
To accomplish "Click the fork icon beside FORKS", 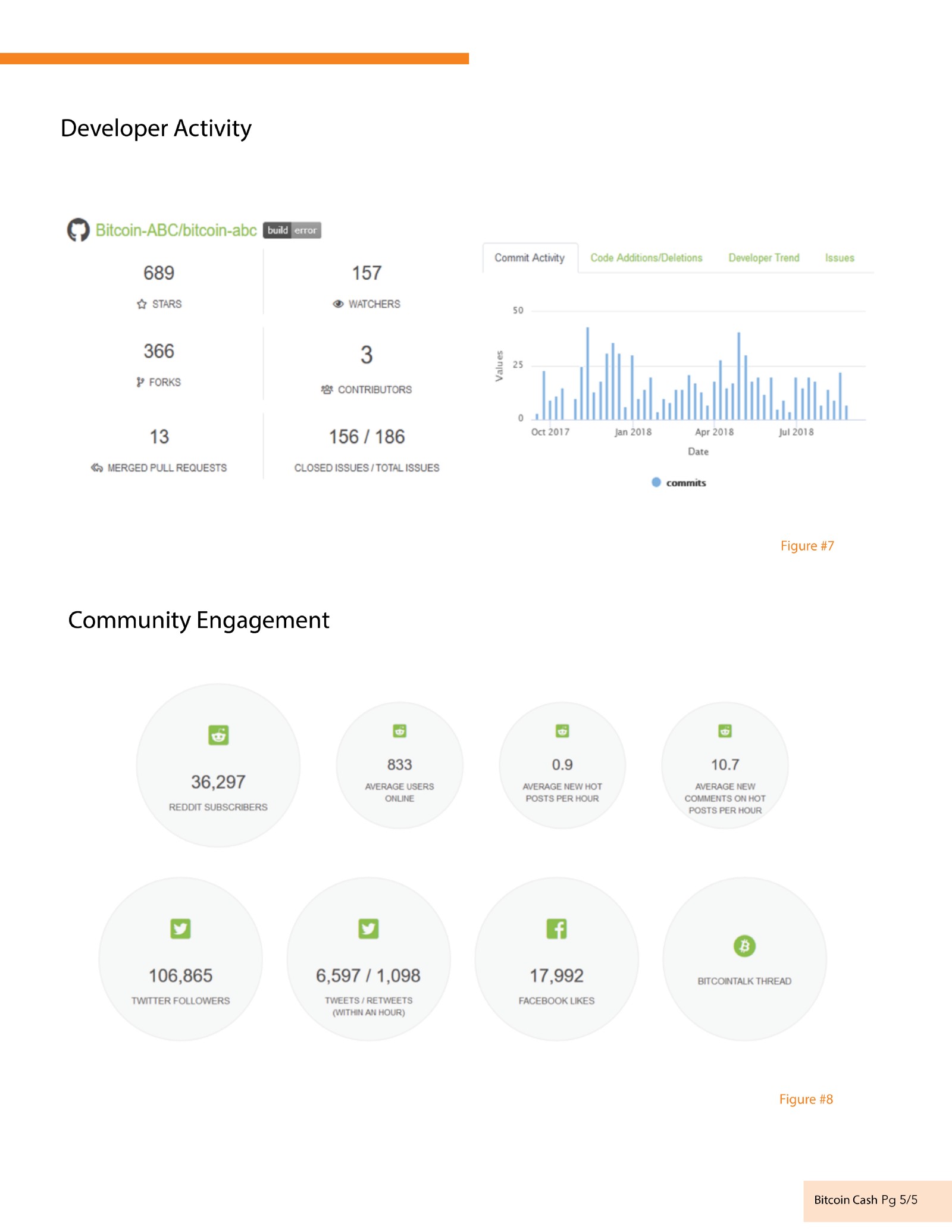I will click(x=140, y=382).
